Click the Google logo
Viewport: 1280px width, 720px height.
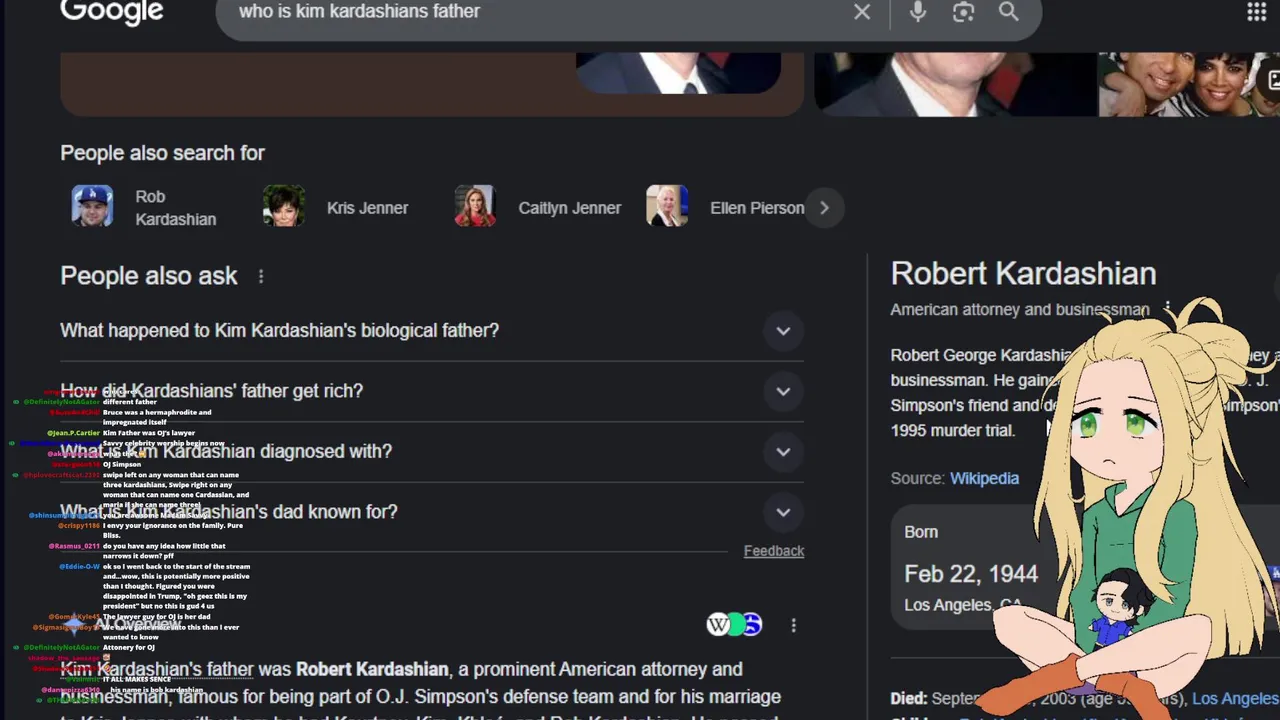(111, 12)
